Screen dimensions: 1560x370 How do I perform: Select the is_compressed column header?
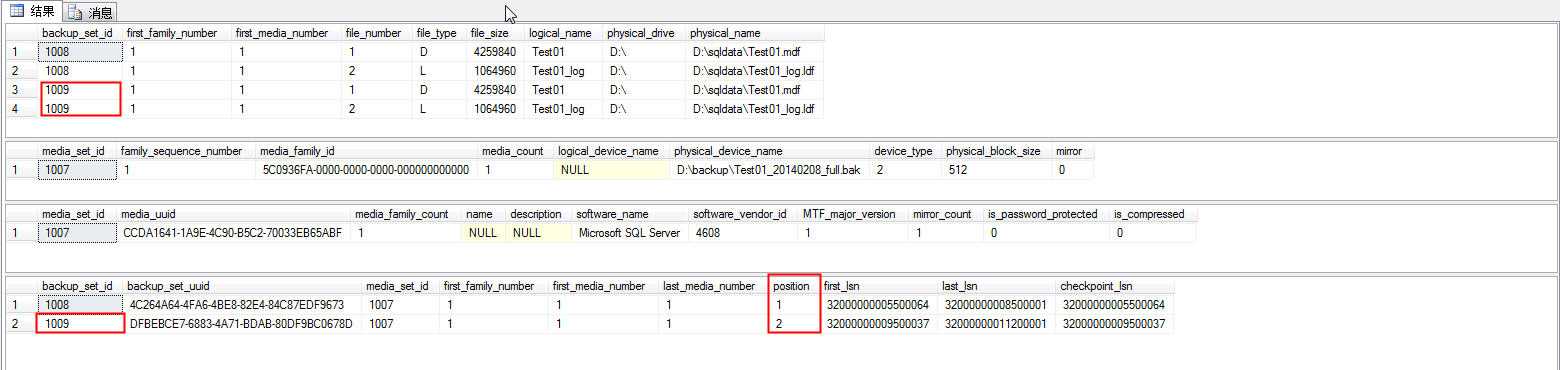pyautogui.click(x=1154, y=214)
